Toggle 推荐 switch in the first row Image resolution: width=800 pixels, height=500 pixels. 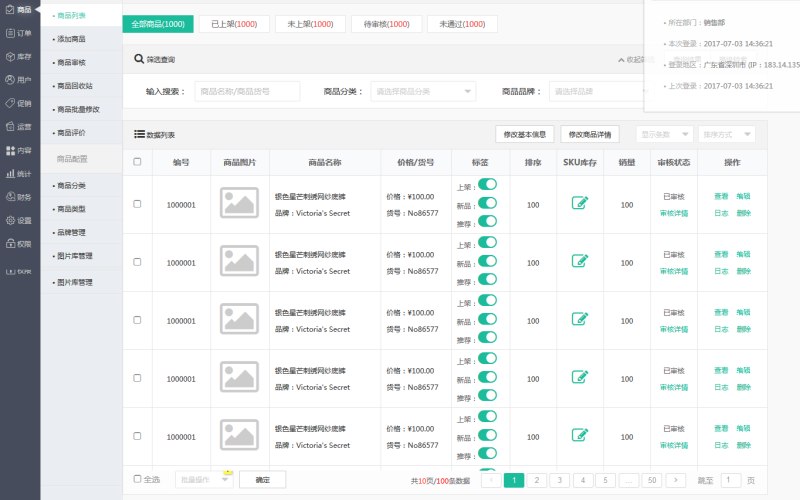click(x=487, y=221)
